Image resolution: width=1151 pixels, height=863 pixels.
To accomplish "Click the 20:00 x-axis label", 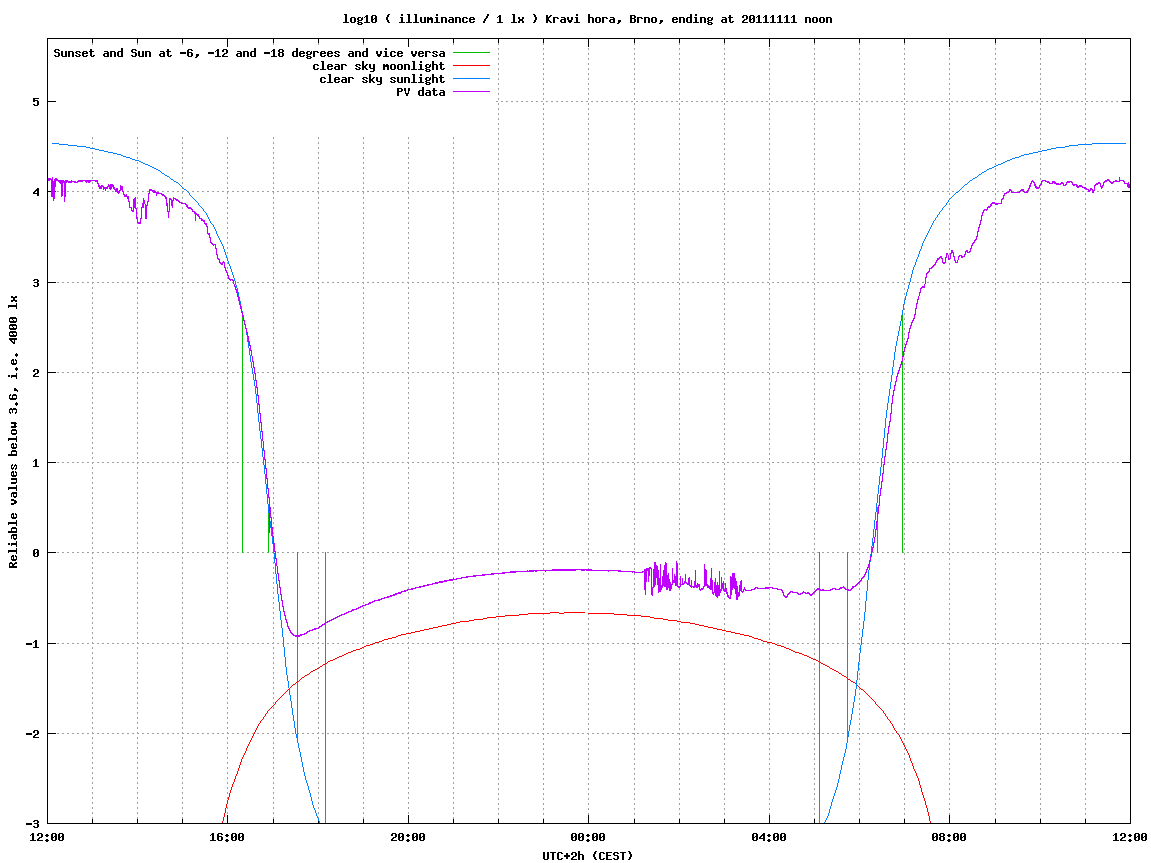I will (408, 837).
